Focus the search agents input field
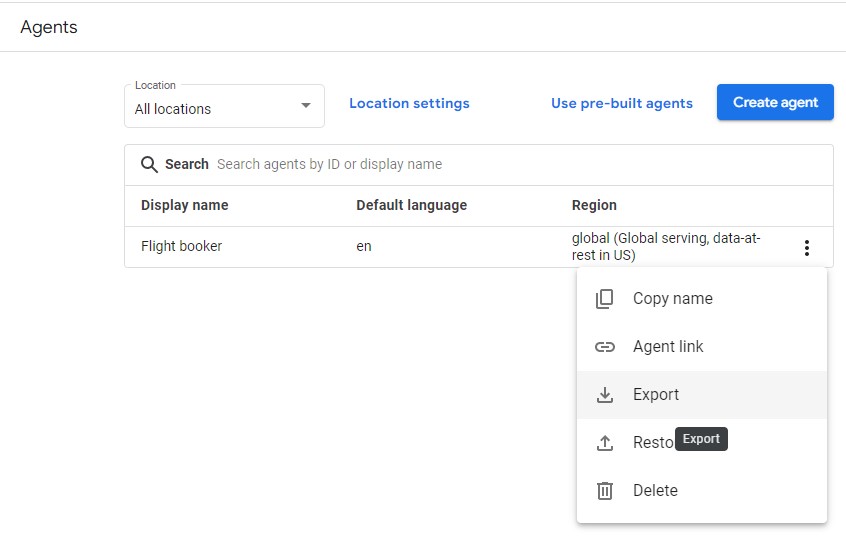This screenshot has width=846, height=536. pos(518,164)
